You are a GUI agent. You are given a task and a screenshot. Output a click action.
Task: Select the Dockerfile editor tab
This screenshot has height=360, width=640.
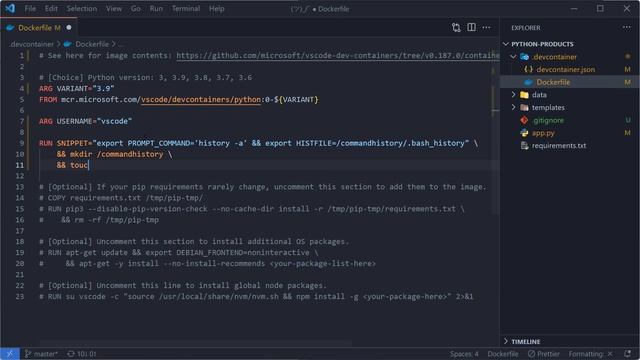tap(39, 28)
